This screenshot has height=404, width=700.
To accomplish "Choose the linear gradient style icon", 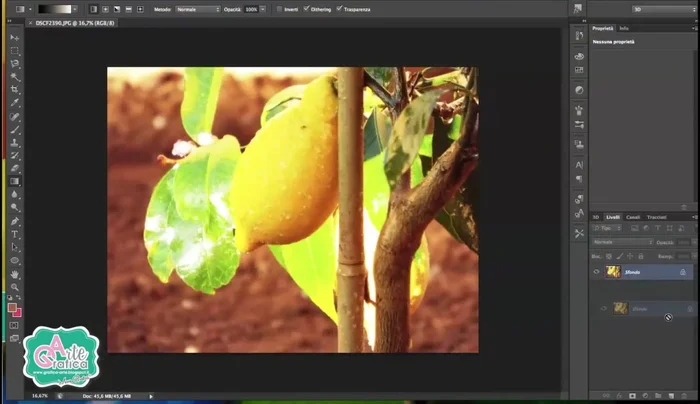I will point(94,9).
